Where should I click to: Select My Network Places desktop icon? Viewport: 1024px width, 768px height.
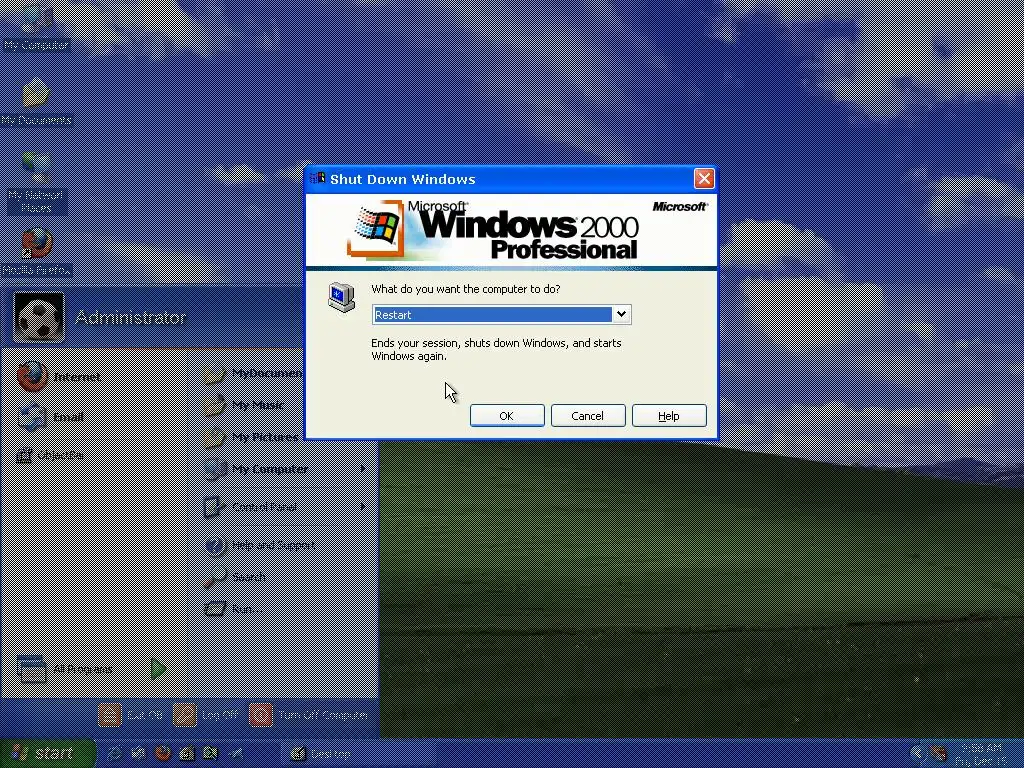pyautogui.click(x=36, y=183)
